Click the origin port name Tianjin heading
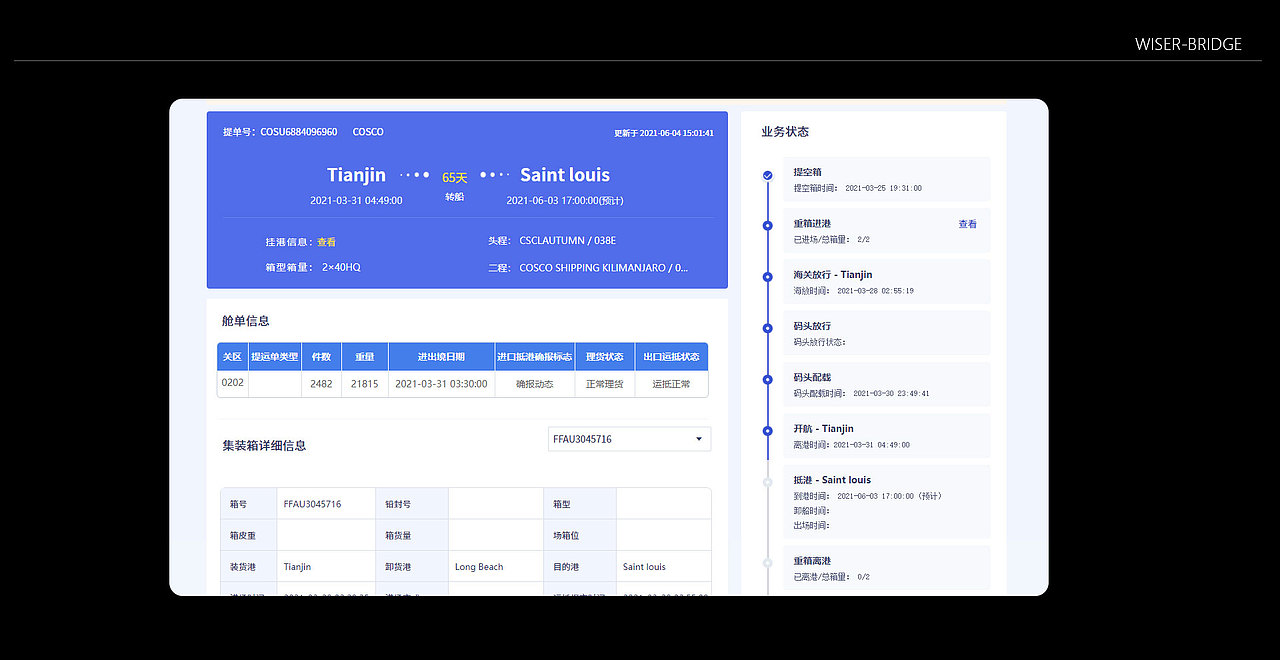1280x660 pixels. coord(356,175)
